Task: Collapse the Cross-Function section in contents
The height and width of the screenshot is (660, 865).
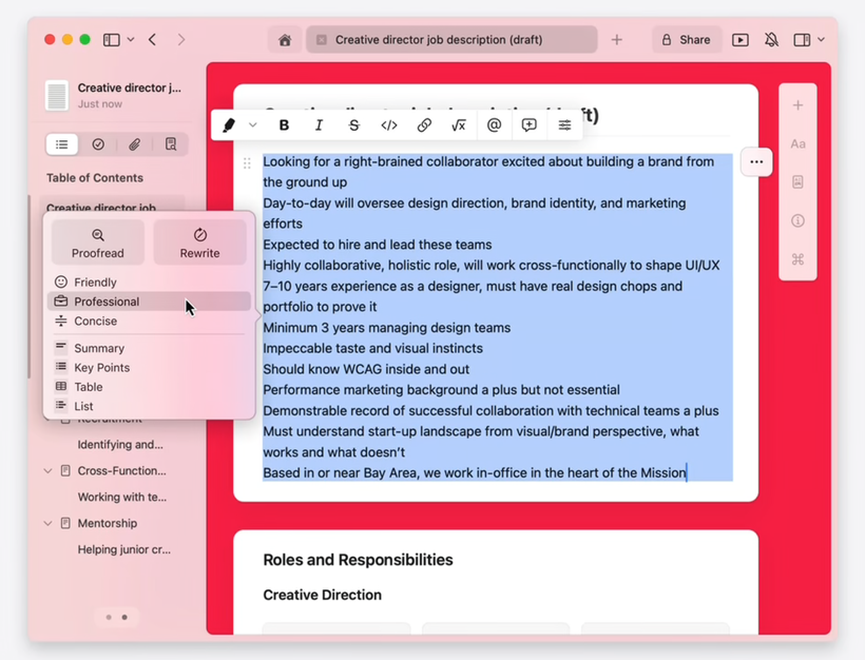Action: [48, 471]
